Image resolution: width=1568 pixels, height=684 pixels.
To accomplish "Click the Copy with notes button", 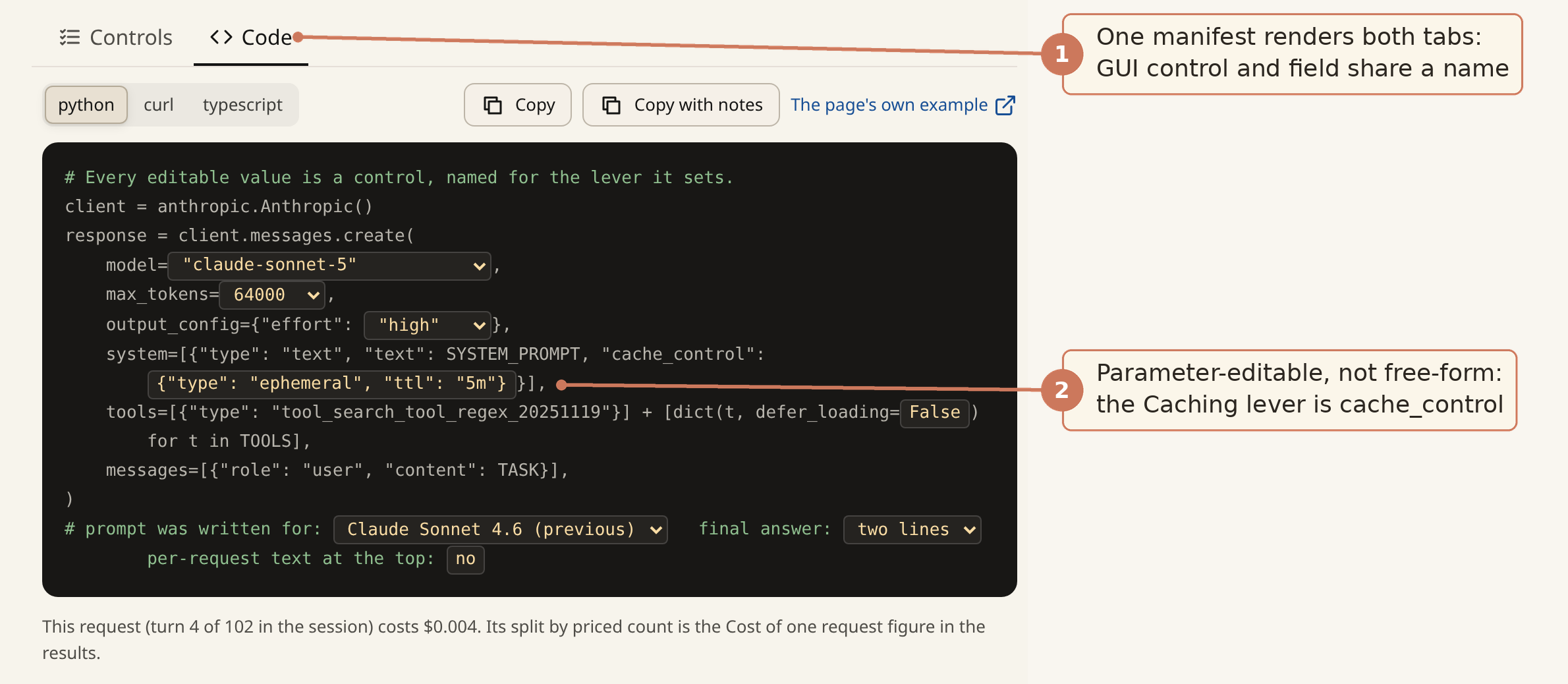I will point(681,105).
